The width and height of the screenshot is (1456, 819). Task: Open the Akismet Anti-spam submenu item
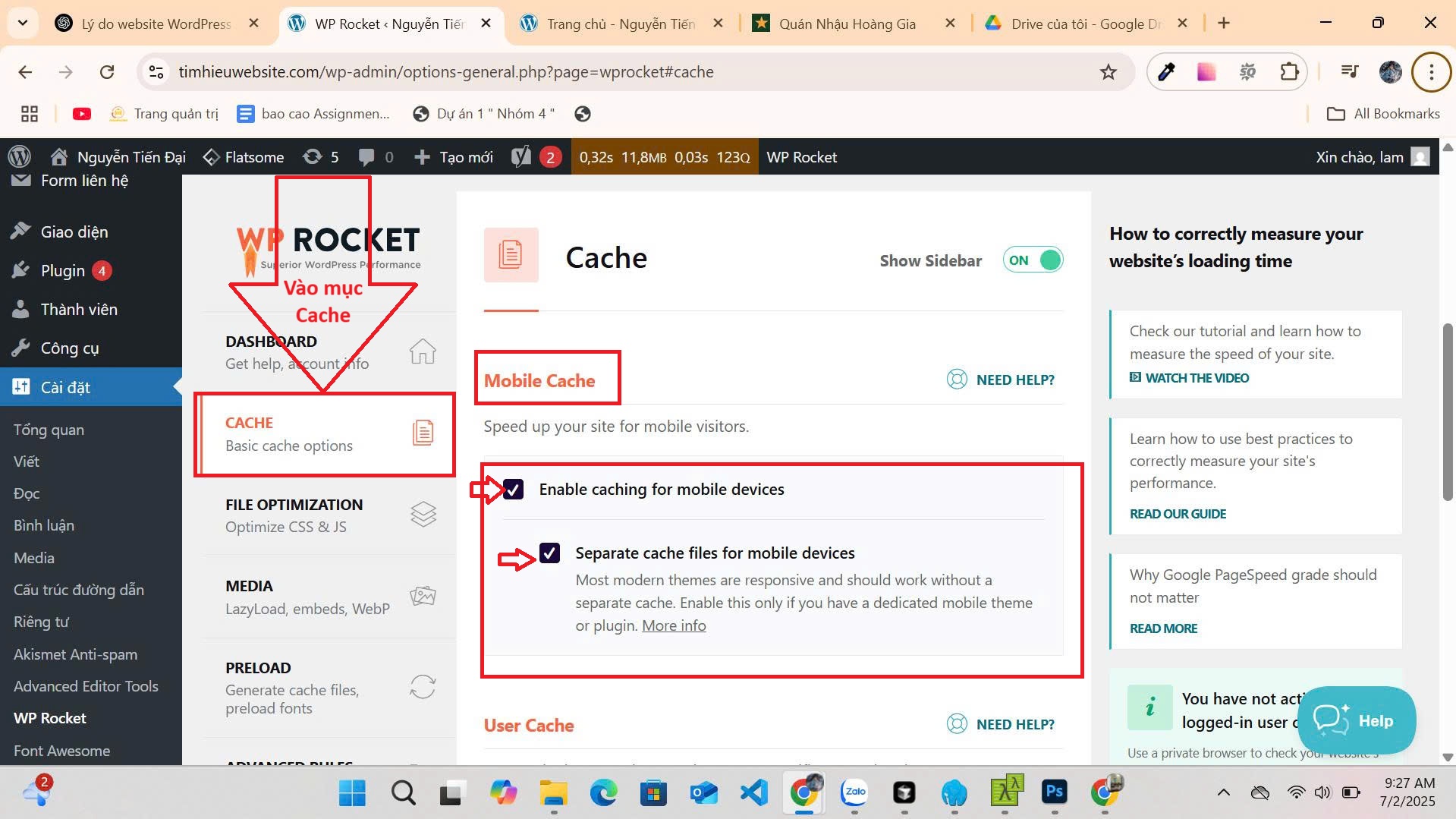click(75, 654)
